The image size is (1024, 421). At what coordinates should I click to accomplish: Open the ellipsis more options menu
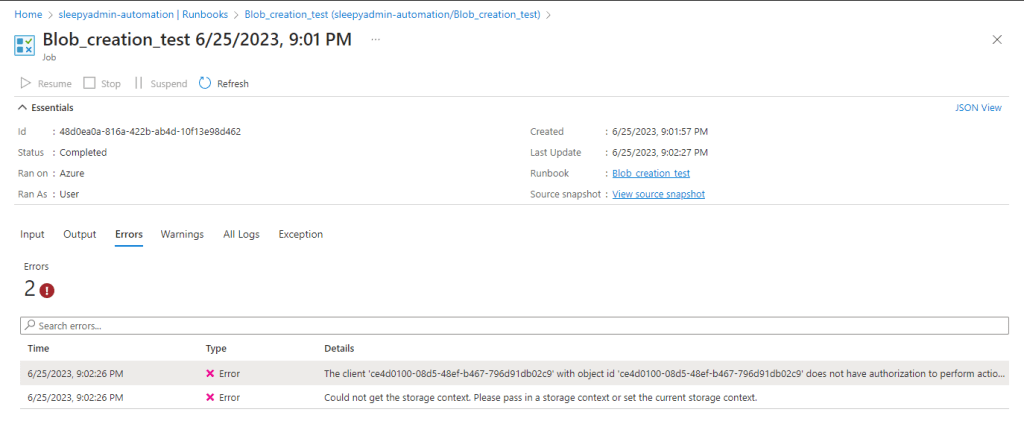tap(376, 39)
